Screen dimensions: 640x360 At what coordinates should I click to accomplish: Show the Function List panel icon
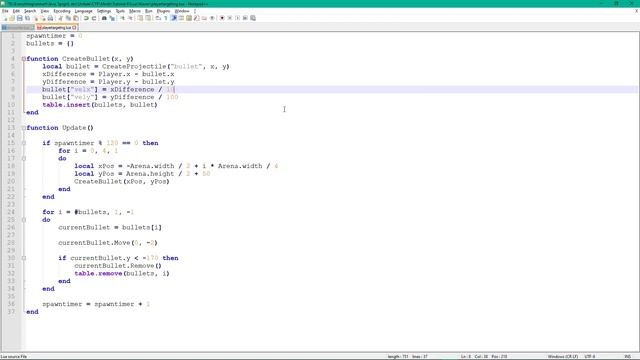click(x=197, y=18)
